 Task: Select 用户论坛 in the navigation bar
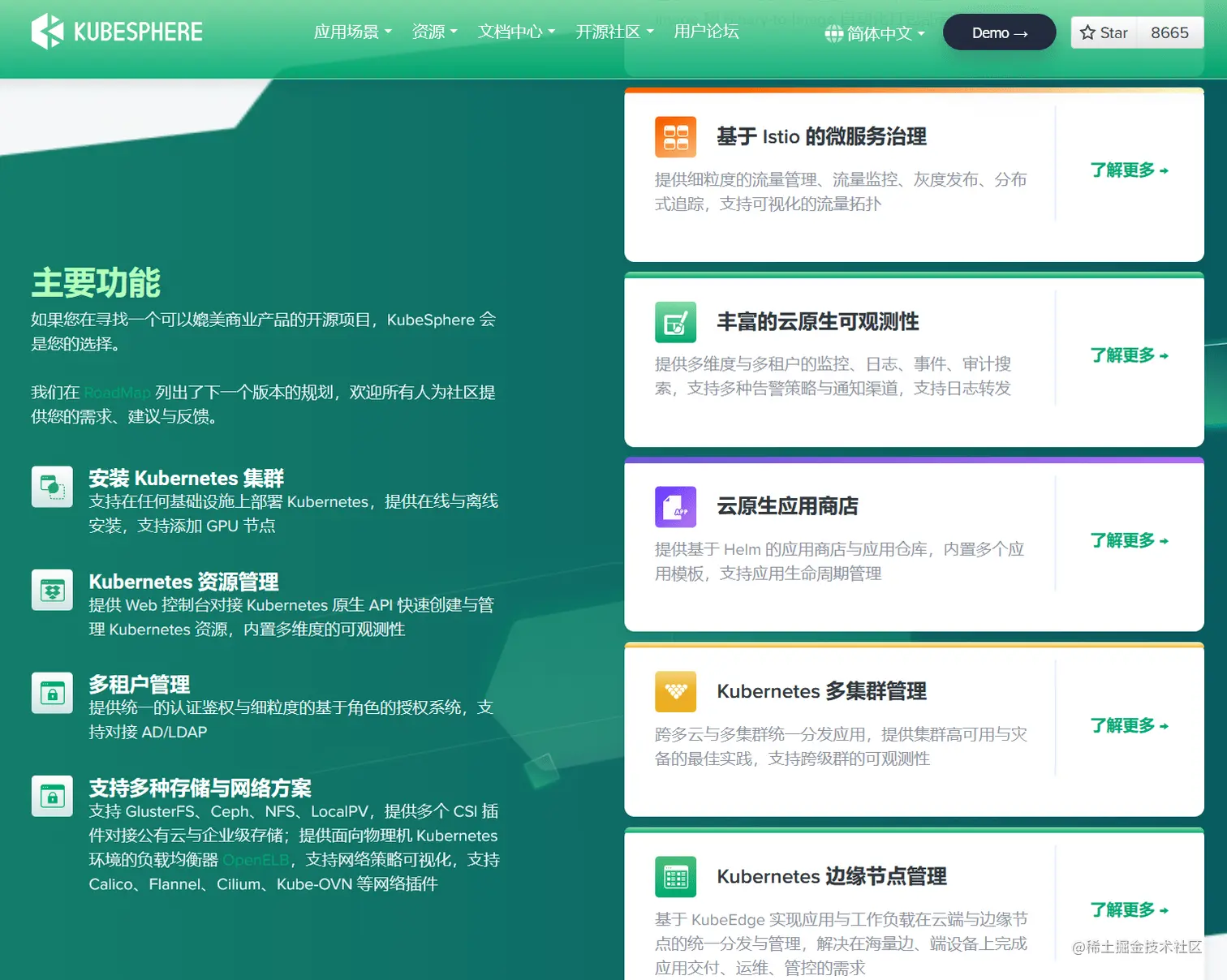point(705,32)
